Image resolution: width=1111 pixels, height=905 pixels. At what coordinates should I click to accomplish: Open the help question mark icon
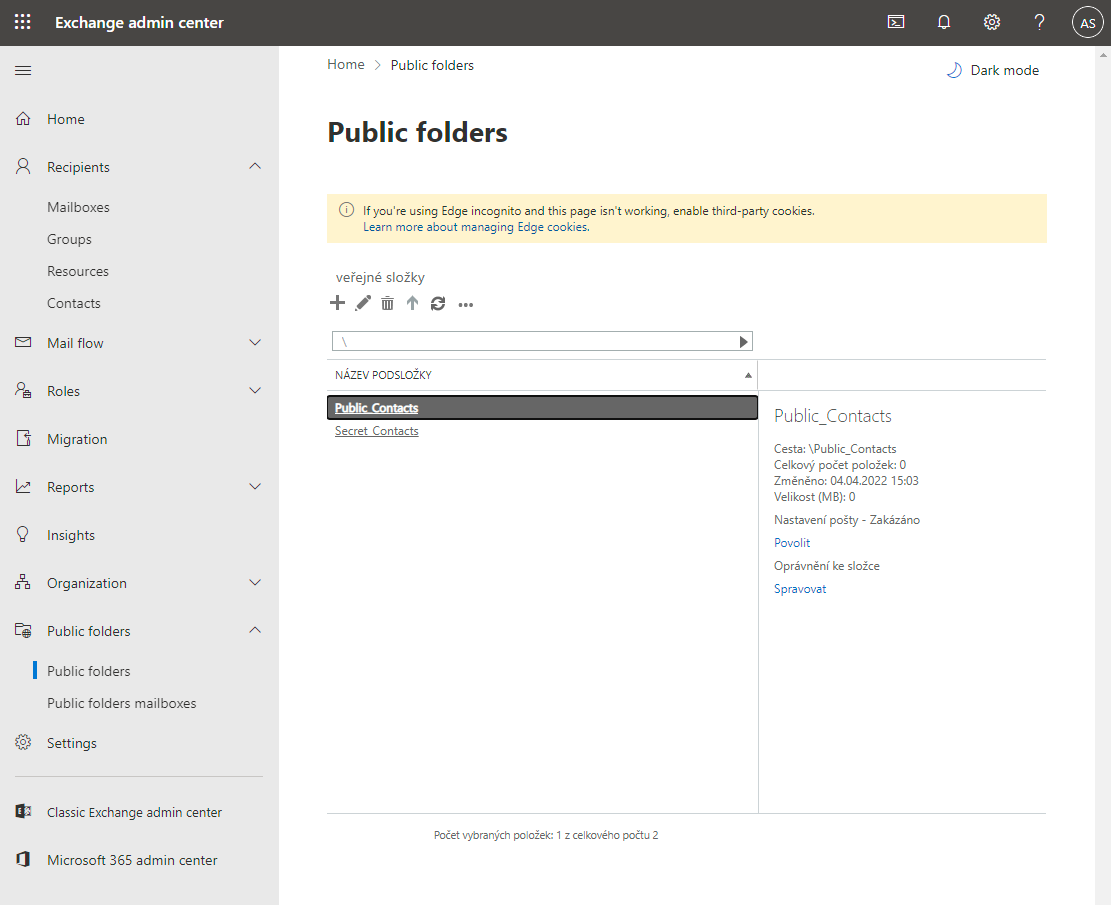point(1039,22)
